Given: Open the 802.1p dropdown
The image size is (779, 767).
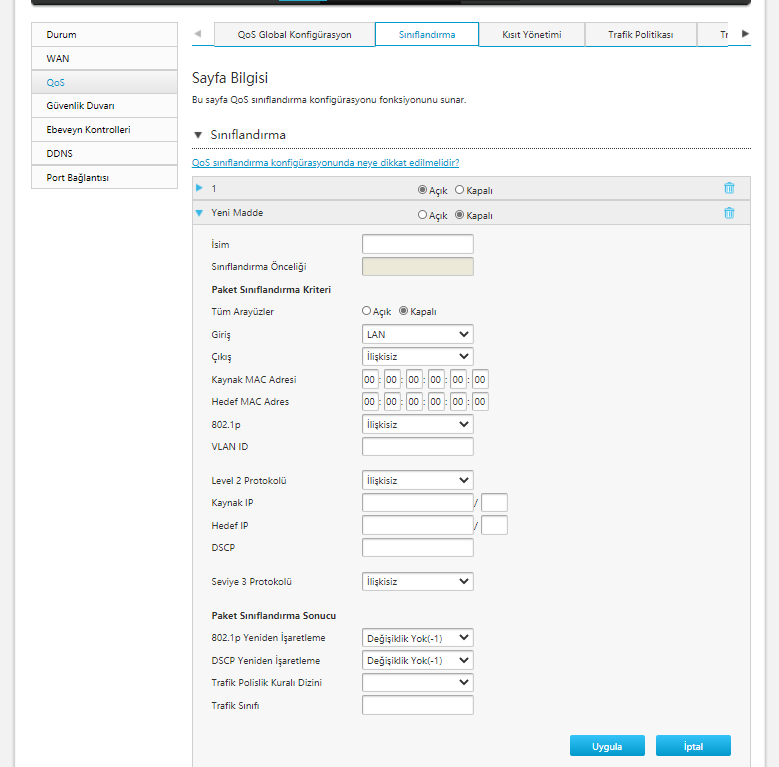Looking at the screenshot, I should pos(417,425).
